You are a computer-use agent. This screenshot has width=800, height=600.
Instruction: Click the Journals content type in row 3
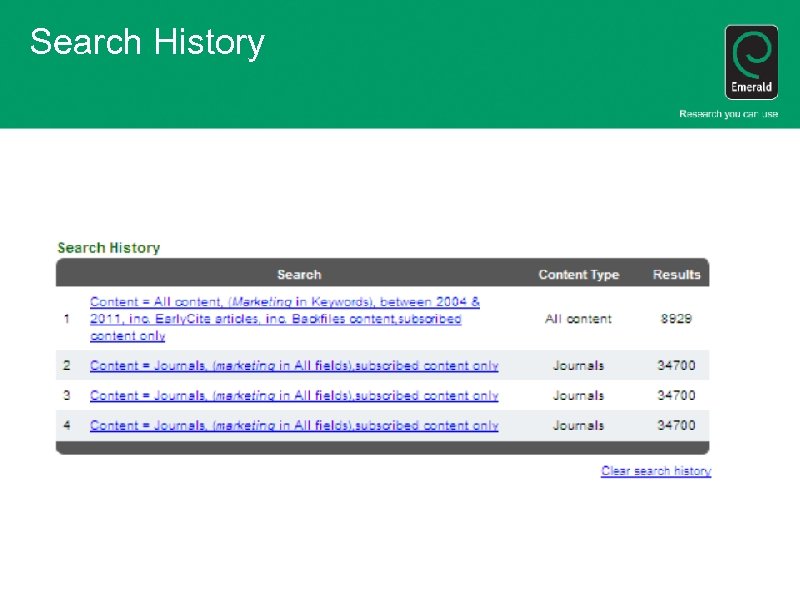pyautogui.click(x=579, y=396)
